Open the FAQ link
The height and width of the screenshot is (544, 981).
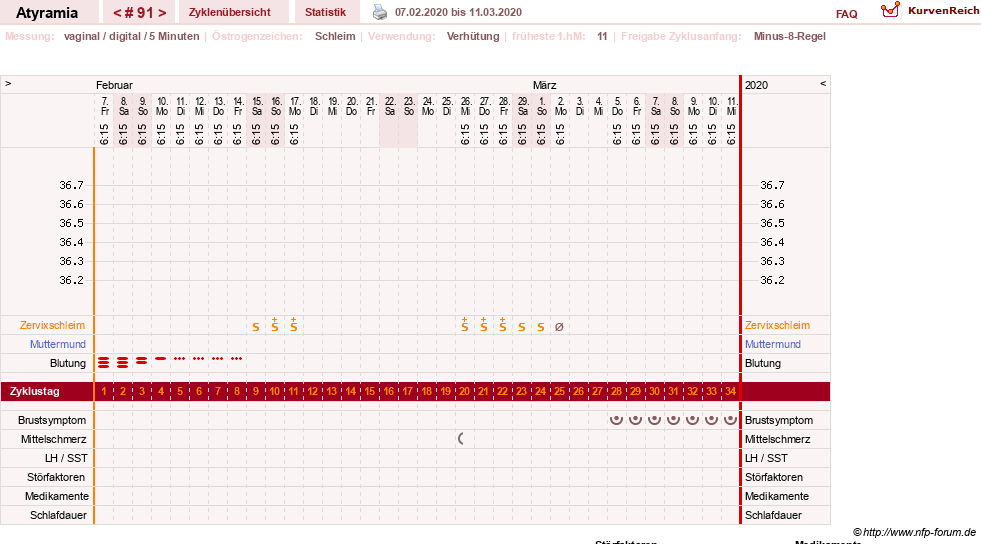[846, 14]
